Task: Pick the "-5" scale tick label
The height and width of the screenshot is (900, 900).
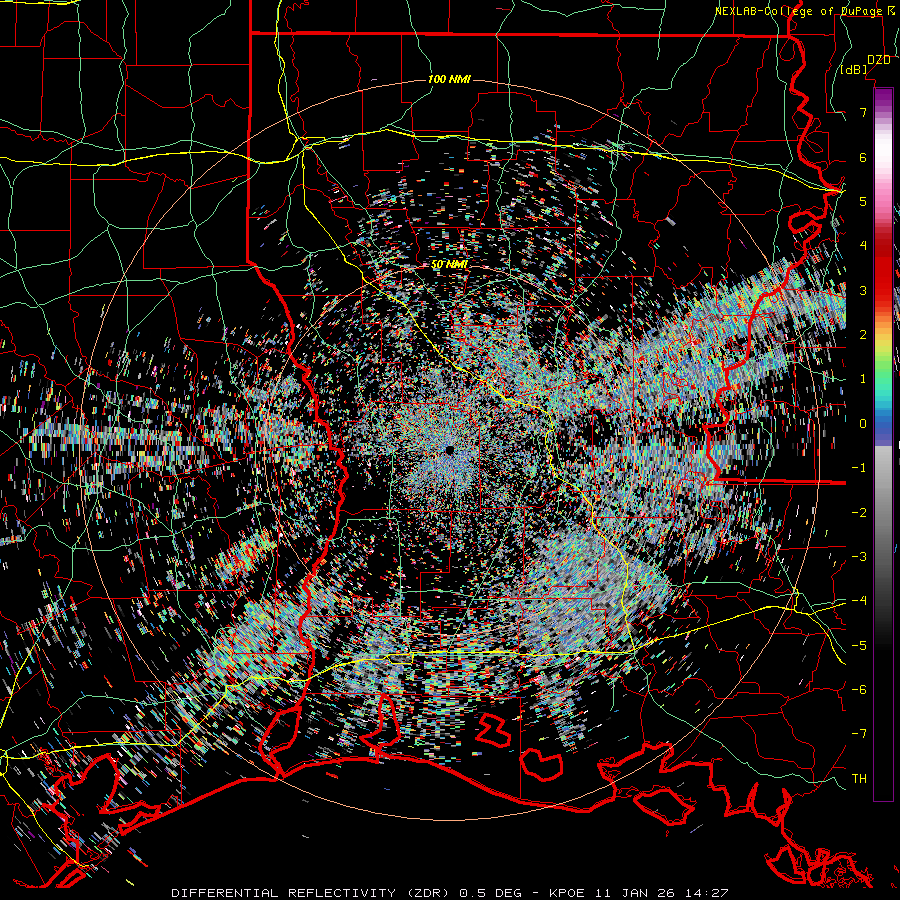Action: (x=859, y=646)
